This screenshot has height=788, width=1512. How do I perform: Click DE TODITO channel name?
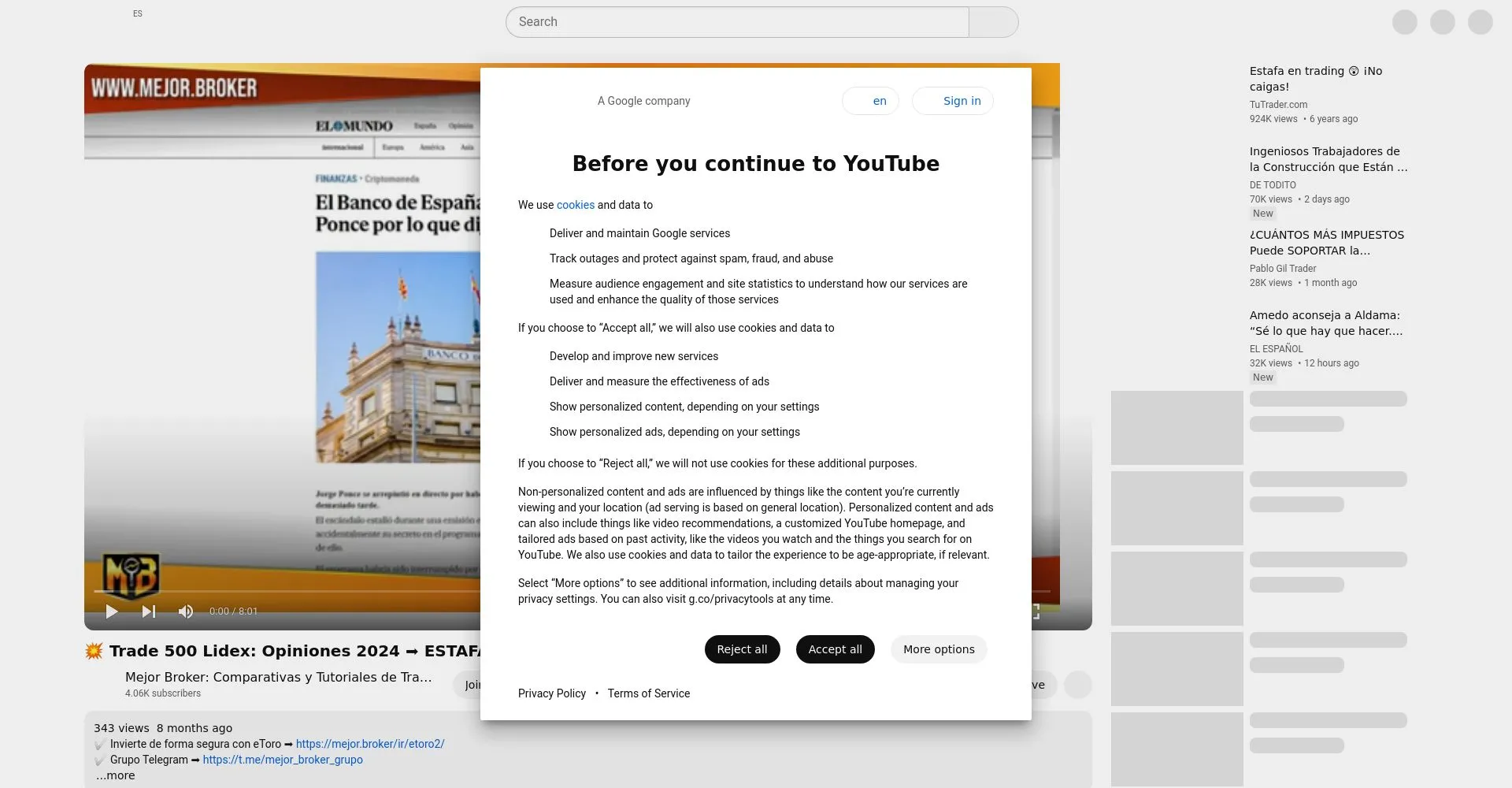pyautogui.click(x=1273, y=185)
